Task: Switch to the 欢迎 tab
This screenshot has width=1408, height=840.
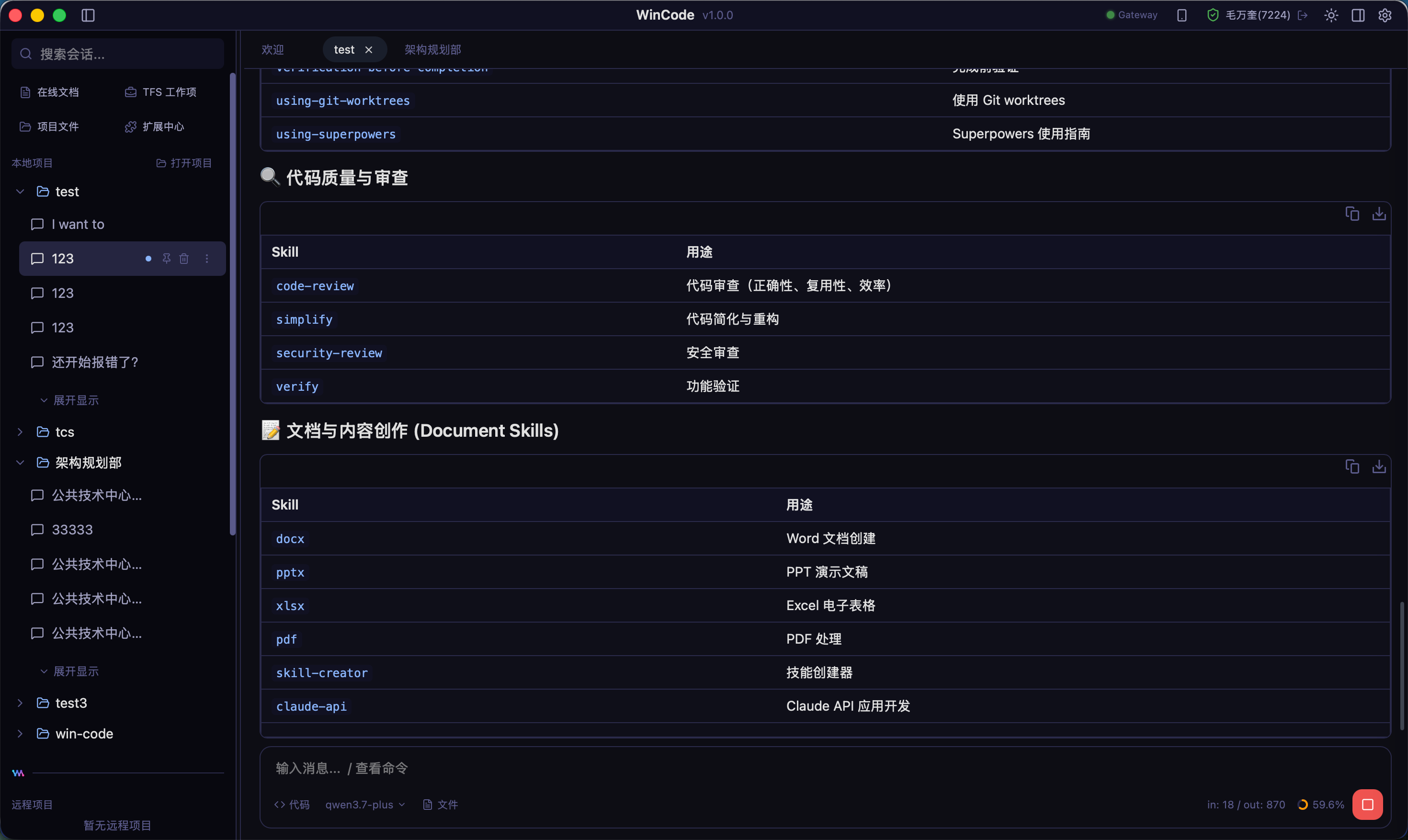Action: coord(273,50)
